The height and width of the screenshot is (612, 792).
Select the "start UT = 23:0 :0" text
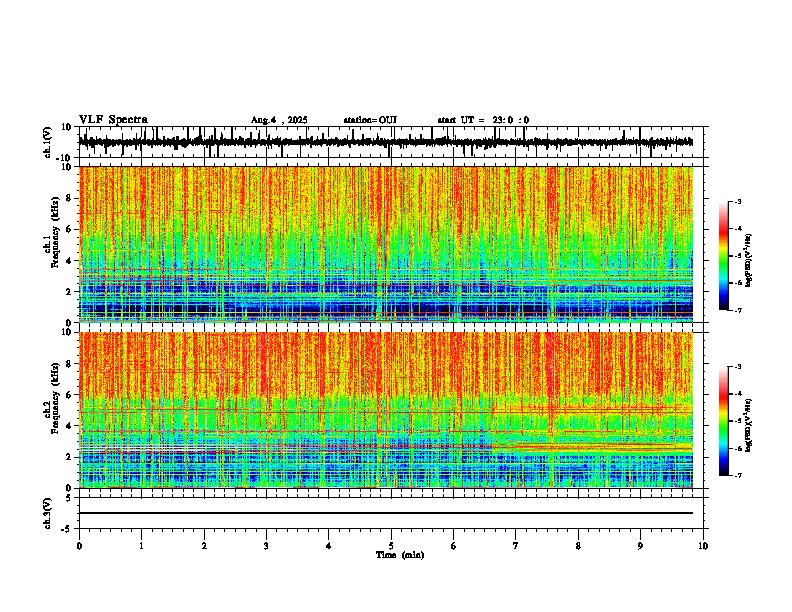pos(483,120)
